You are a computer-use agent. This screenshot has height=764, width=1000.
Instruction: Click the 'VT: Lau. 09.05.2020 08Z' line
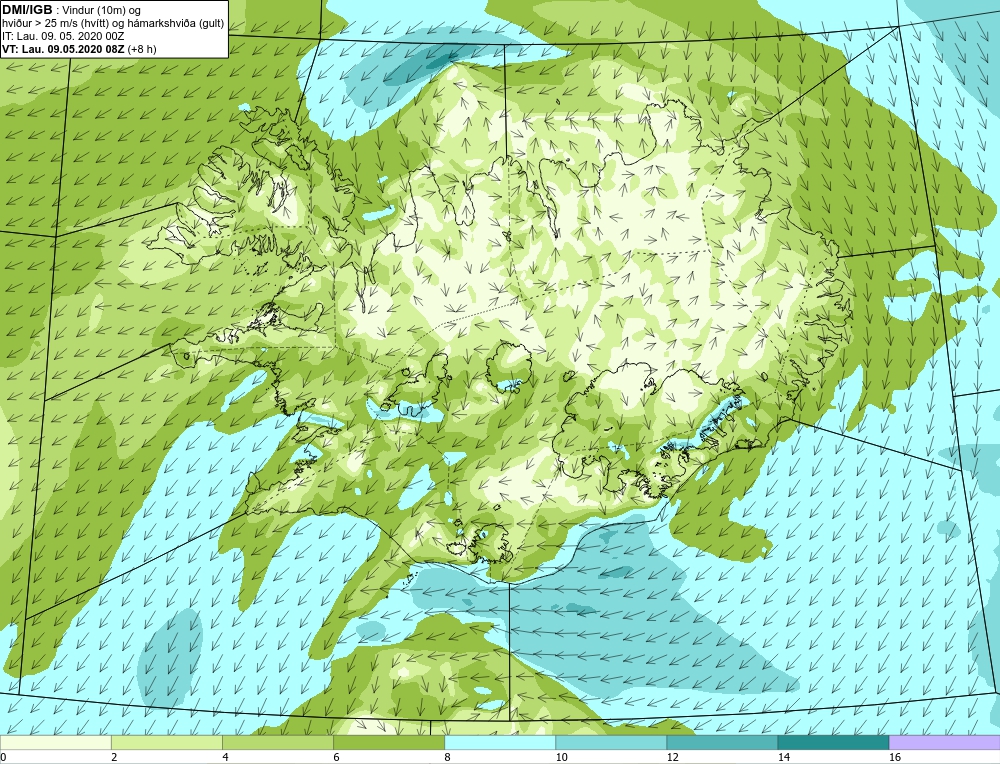[64, 48]
